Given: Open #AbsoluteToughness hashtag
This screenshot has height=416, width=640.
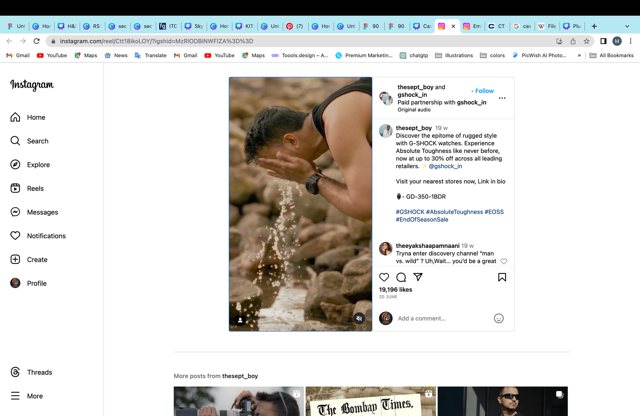Looking at the screenshot, I should [x=454, y=212].
